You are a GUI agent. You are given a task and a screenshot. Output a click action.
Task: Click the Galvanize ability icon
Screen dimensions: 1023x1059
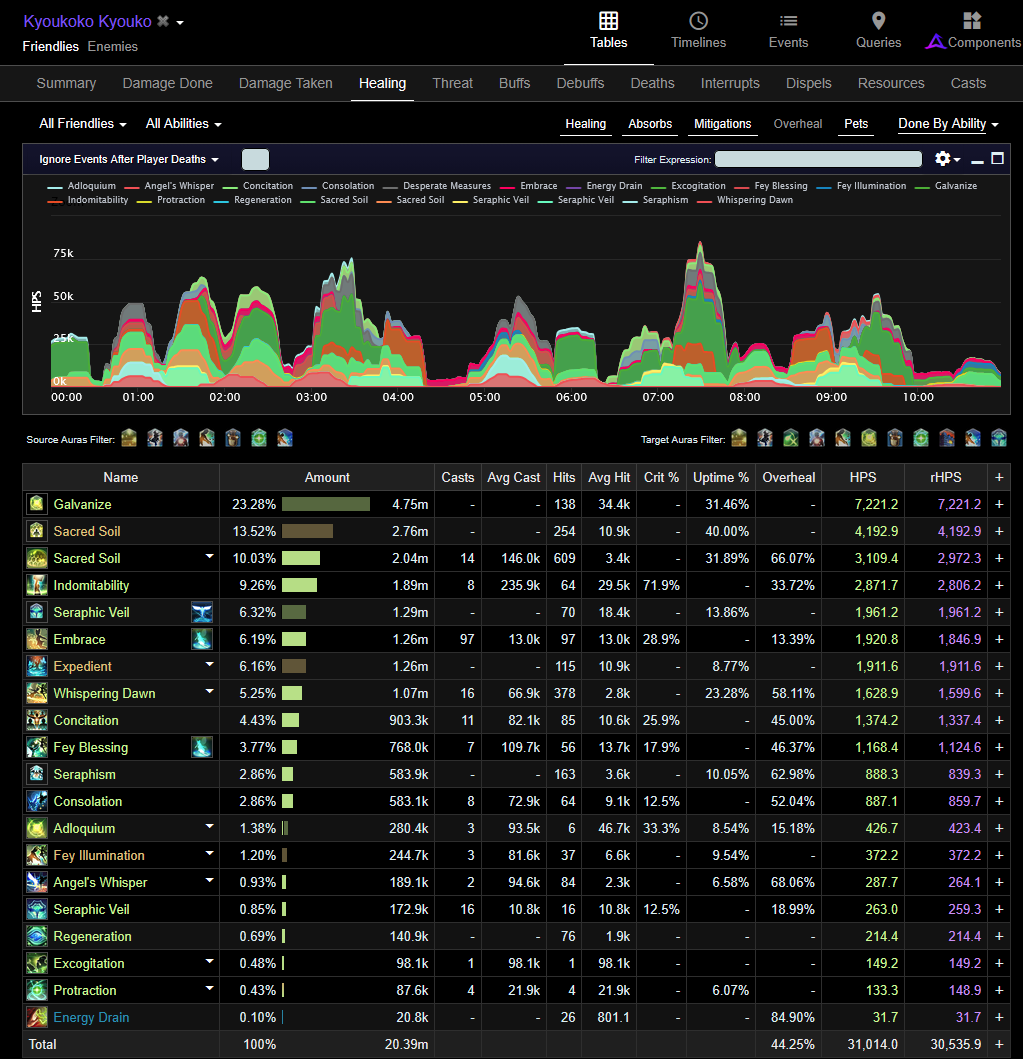point(36,504)
